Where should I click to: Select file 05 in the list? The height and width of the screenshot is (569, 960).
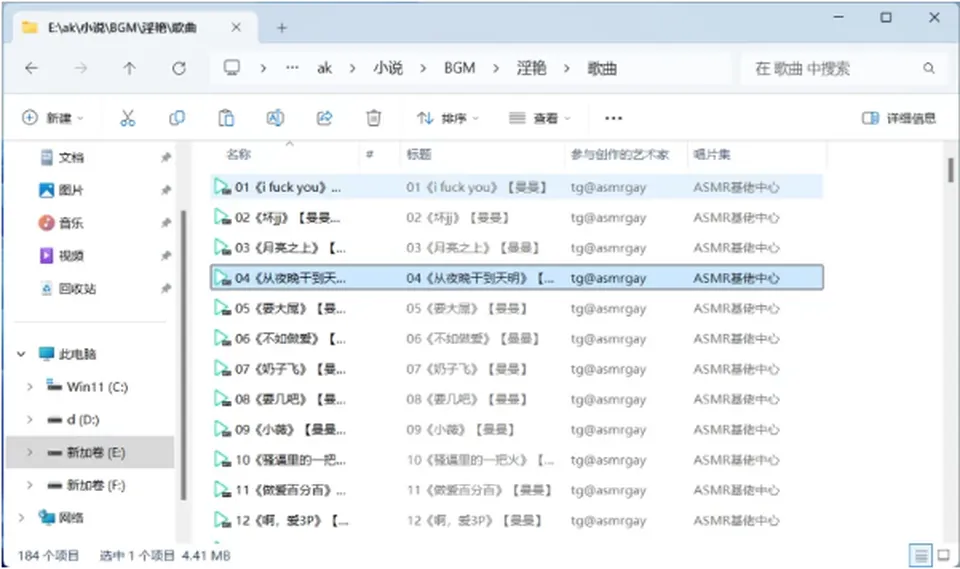516,308
